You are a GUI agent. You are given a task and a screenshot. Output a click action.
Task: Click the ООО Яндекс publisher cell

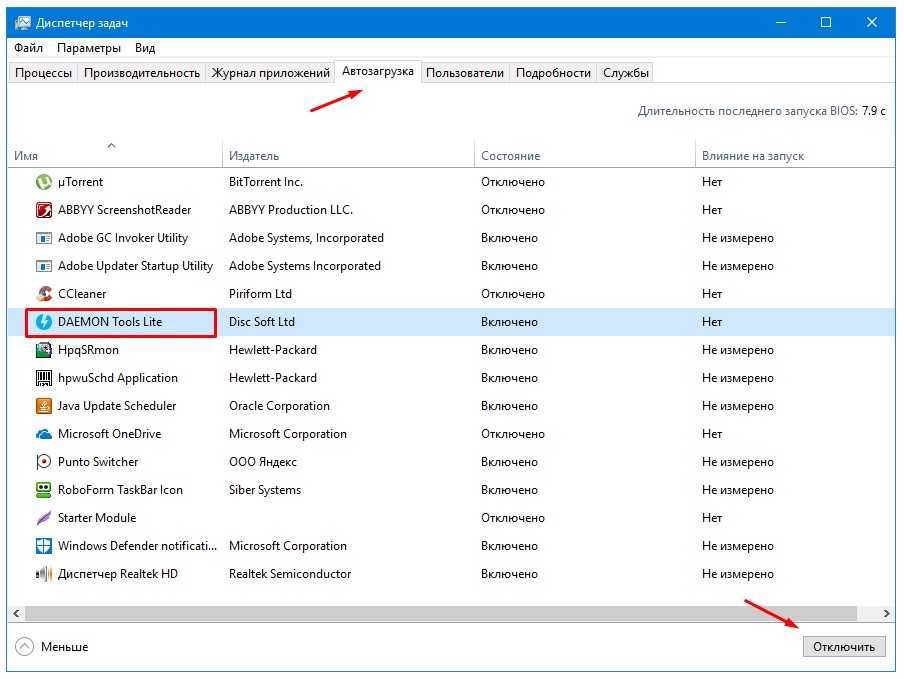(263, 462)
